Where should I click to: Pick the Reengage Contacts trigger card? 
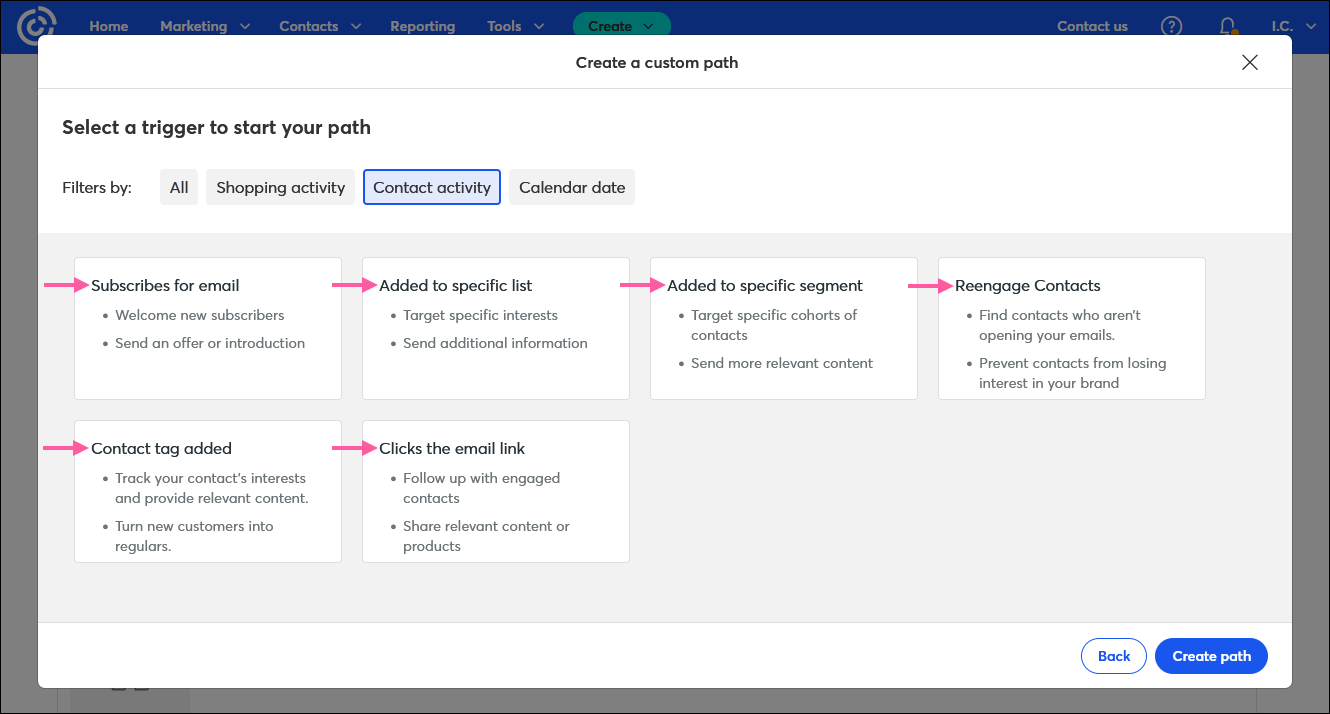pyautogui.click(x=1071, y=328)
